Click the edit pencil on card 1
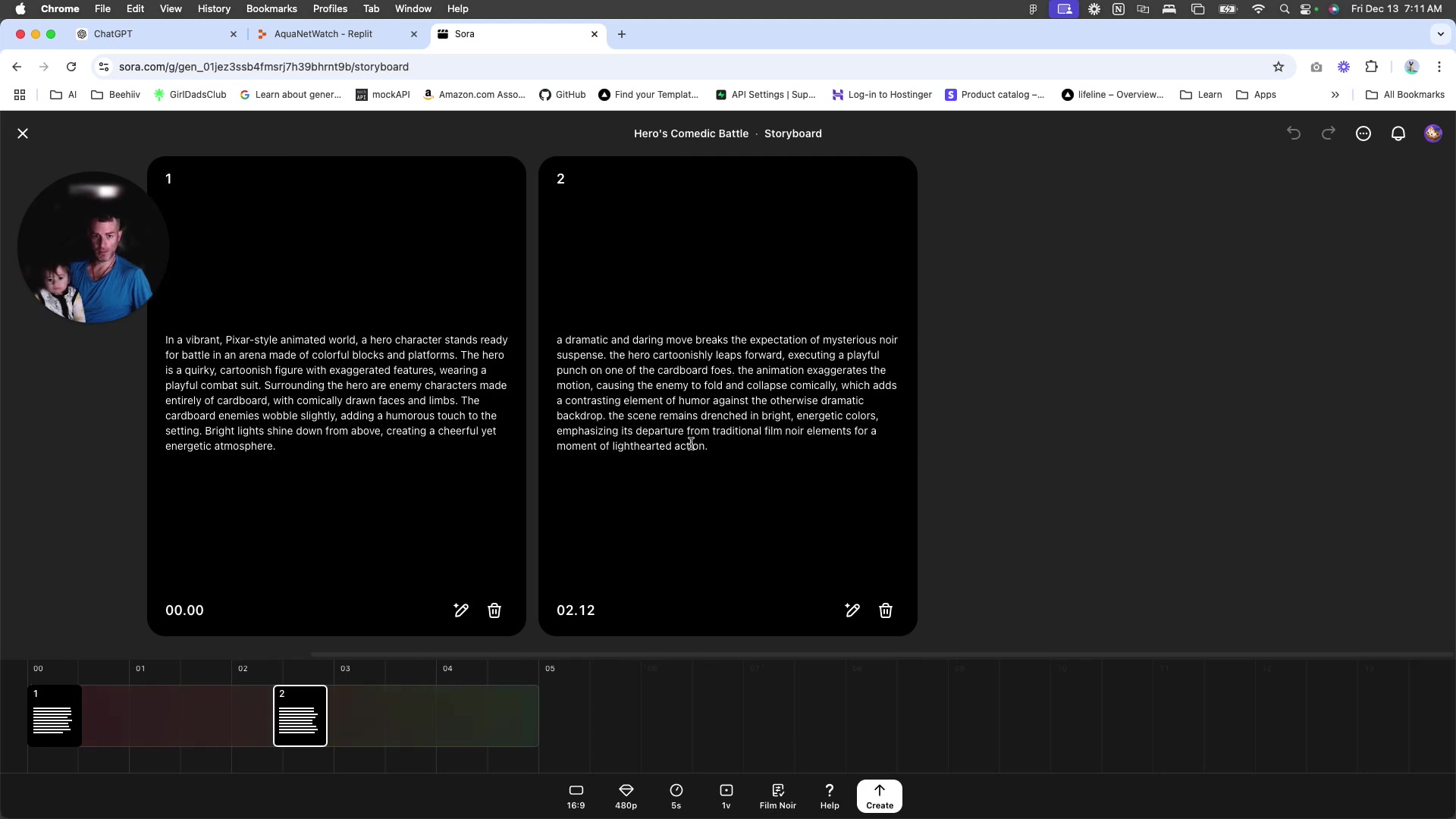 [x=461, y=610]
